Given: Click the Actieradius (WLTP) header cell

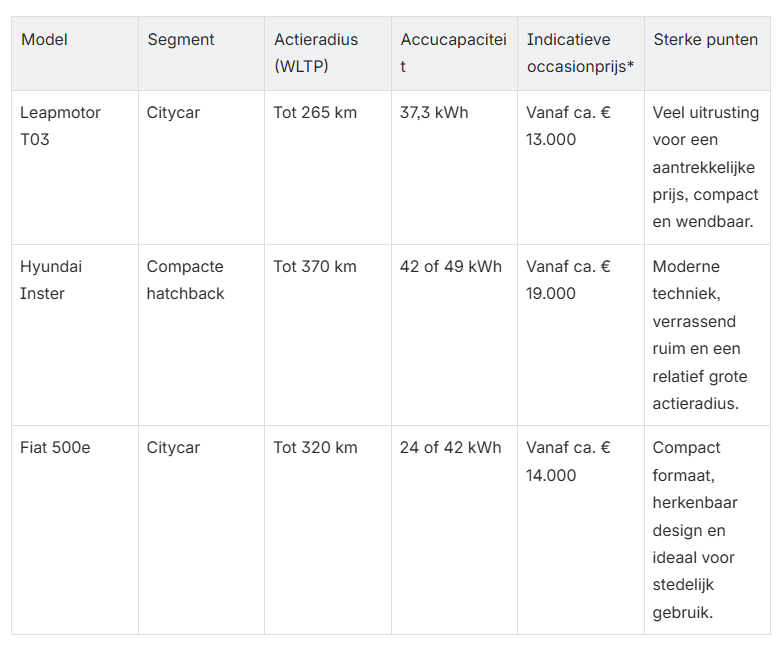Looking at the screenshot, I should click(328, 53).
